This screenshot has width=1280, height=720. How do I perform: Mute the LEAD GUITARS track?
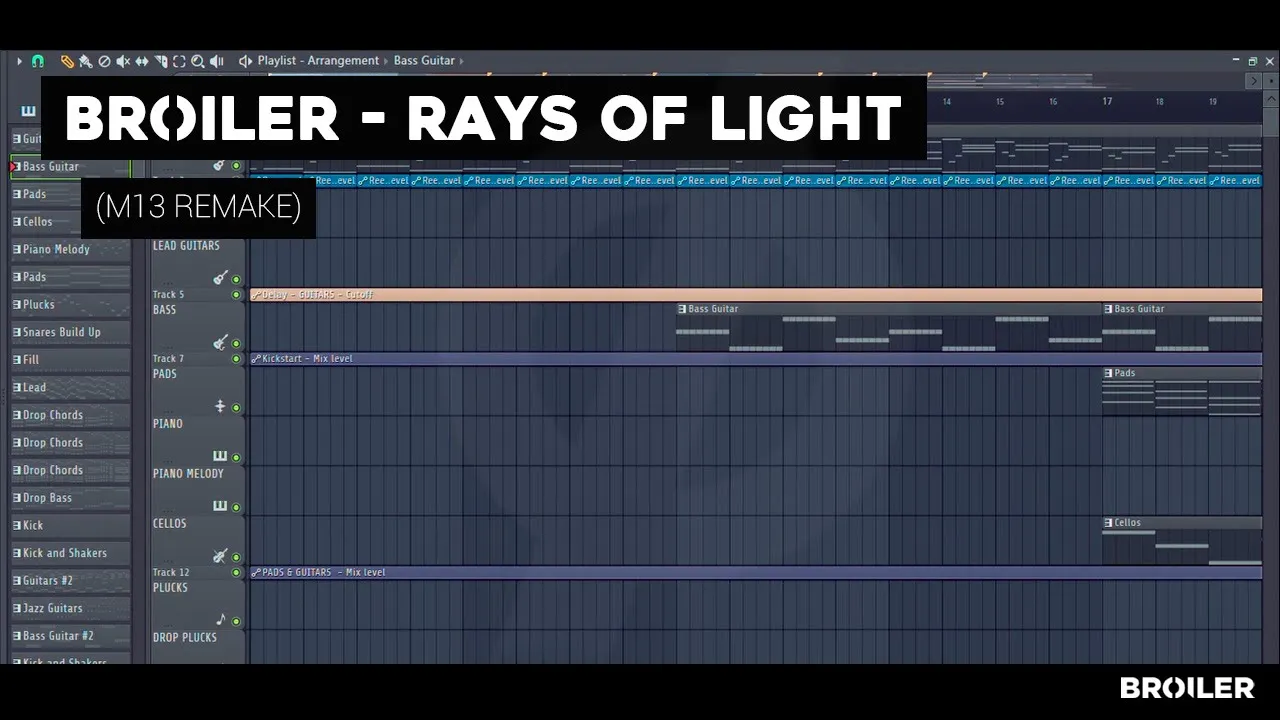(236, 280)
